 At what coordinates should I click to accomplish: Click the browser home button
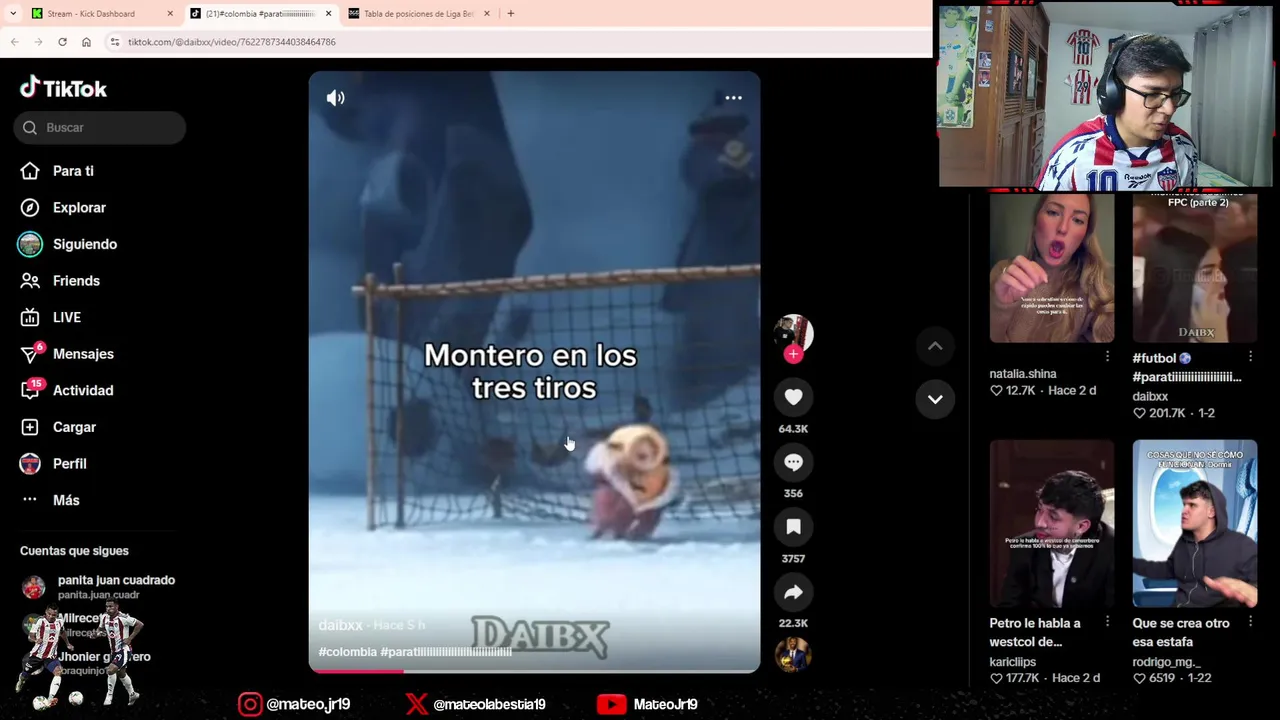point(86,42)
